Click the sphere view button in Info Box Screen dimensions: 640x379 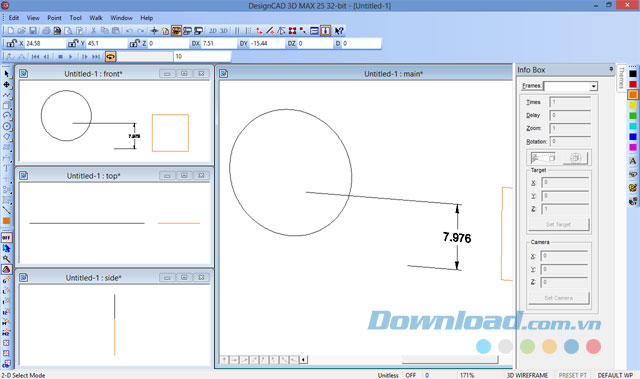(x=575, y=158)
